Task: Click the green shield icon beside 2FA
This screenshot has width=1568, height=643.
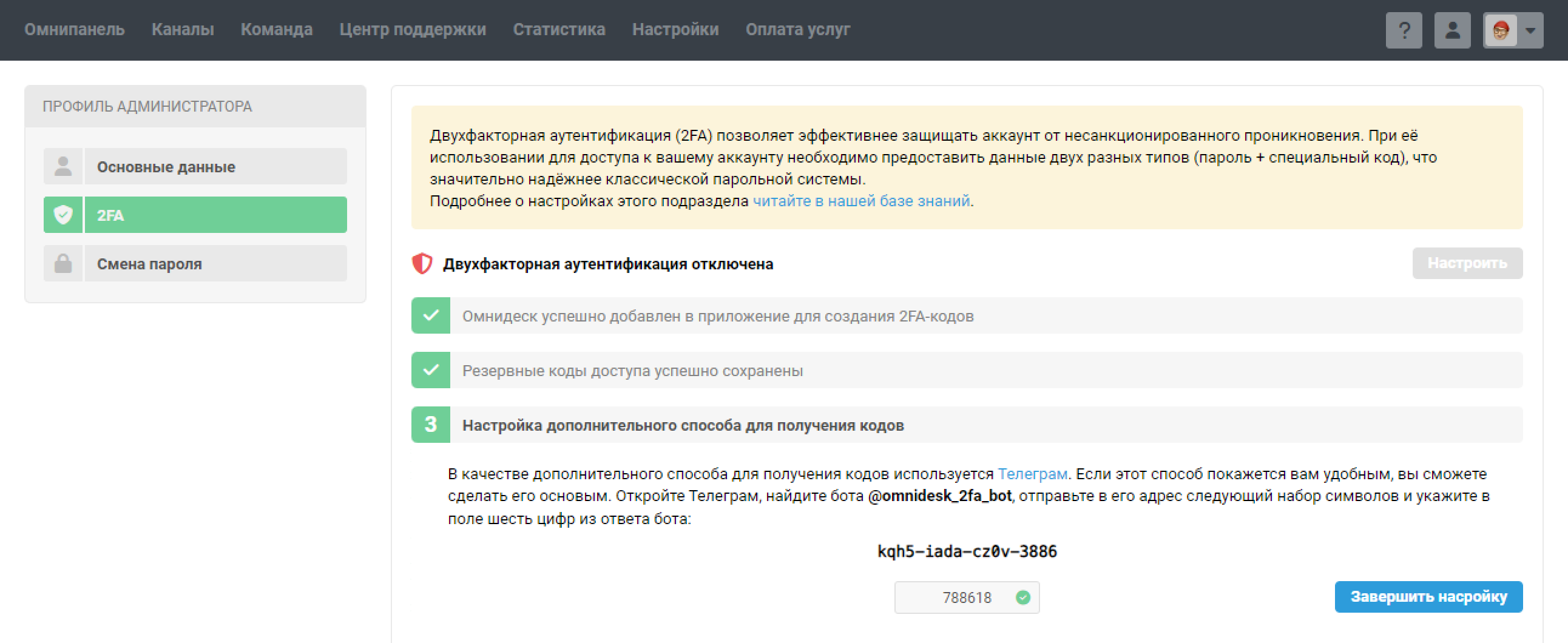Action: (63, 215)
